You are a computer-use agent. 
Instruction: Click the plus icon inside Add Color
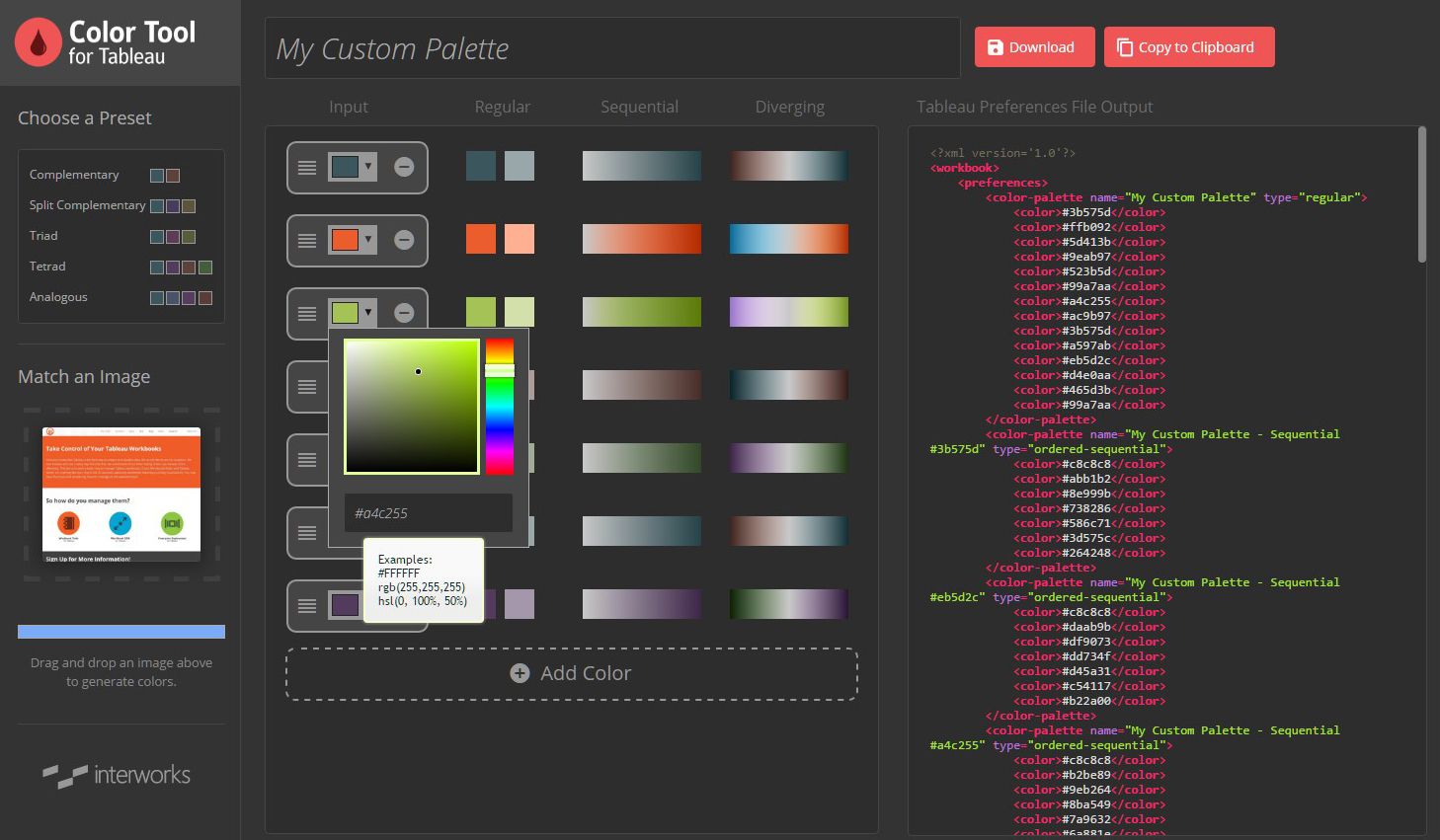coord(519,673)
